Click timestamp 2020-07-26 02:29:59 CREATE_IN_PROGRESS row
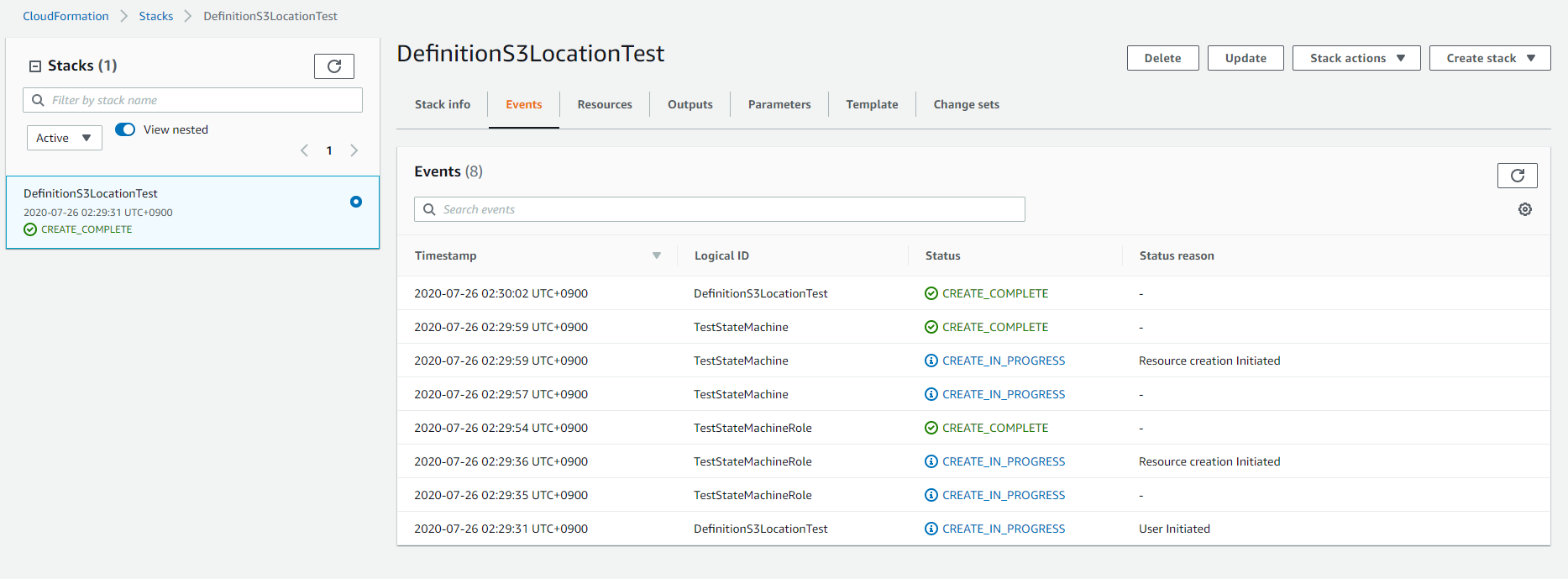Screen dimensions: 1568x579 point(501,361)
